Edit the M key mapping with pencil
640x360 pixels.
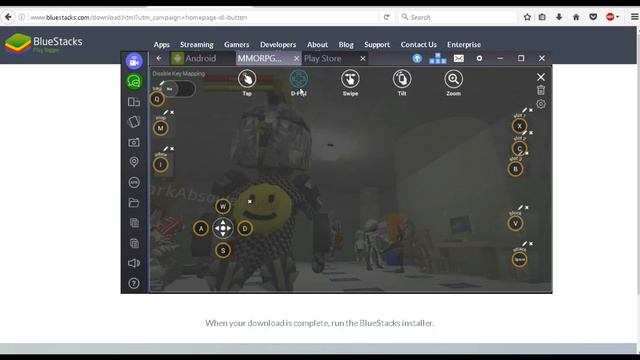(x=166, y=112)
